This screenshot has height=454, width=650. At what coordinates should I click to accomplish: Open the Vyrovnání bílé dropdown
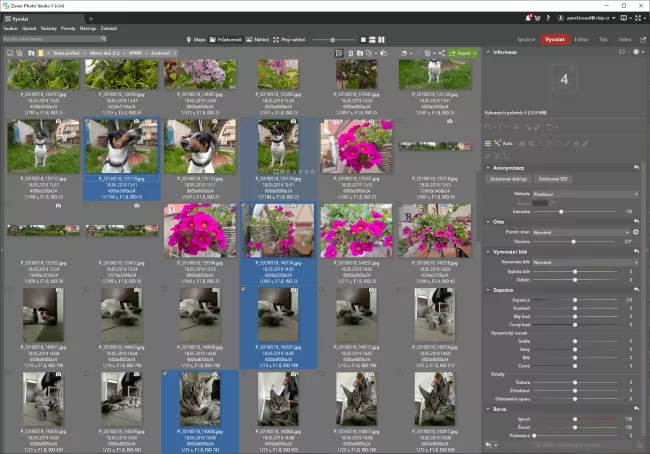point(585,262)
